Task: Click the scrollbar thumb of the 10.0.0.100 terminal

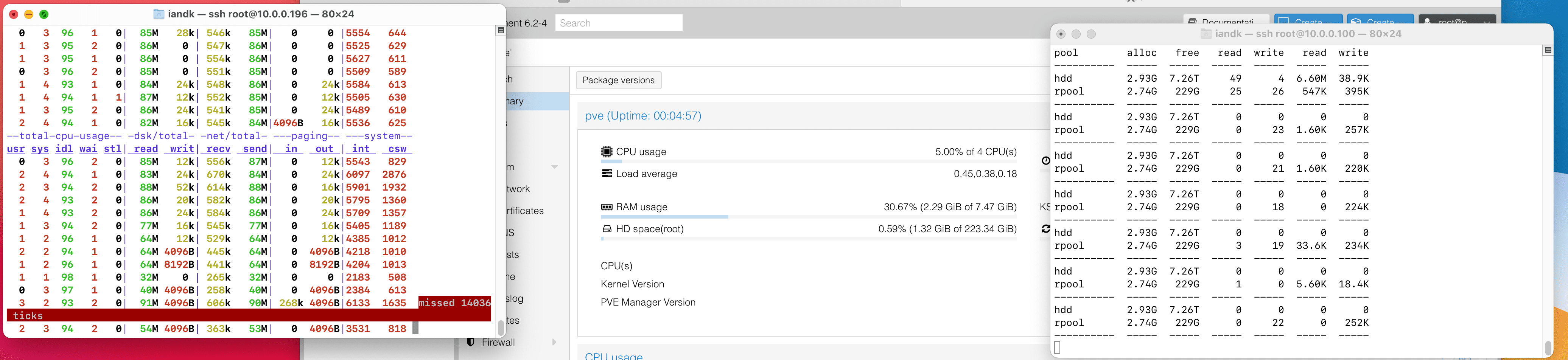Action: (1548, 348)
